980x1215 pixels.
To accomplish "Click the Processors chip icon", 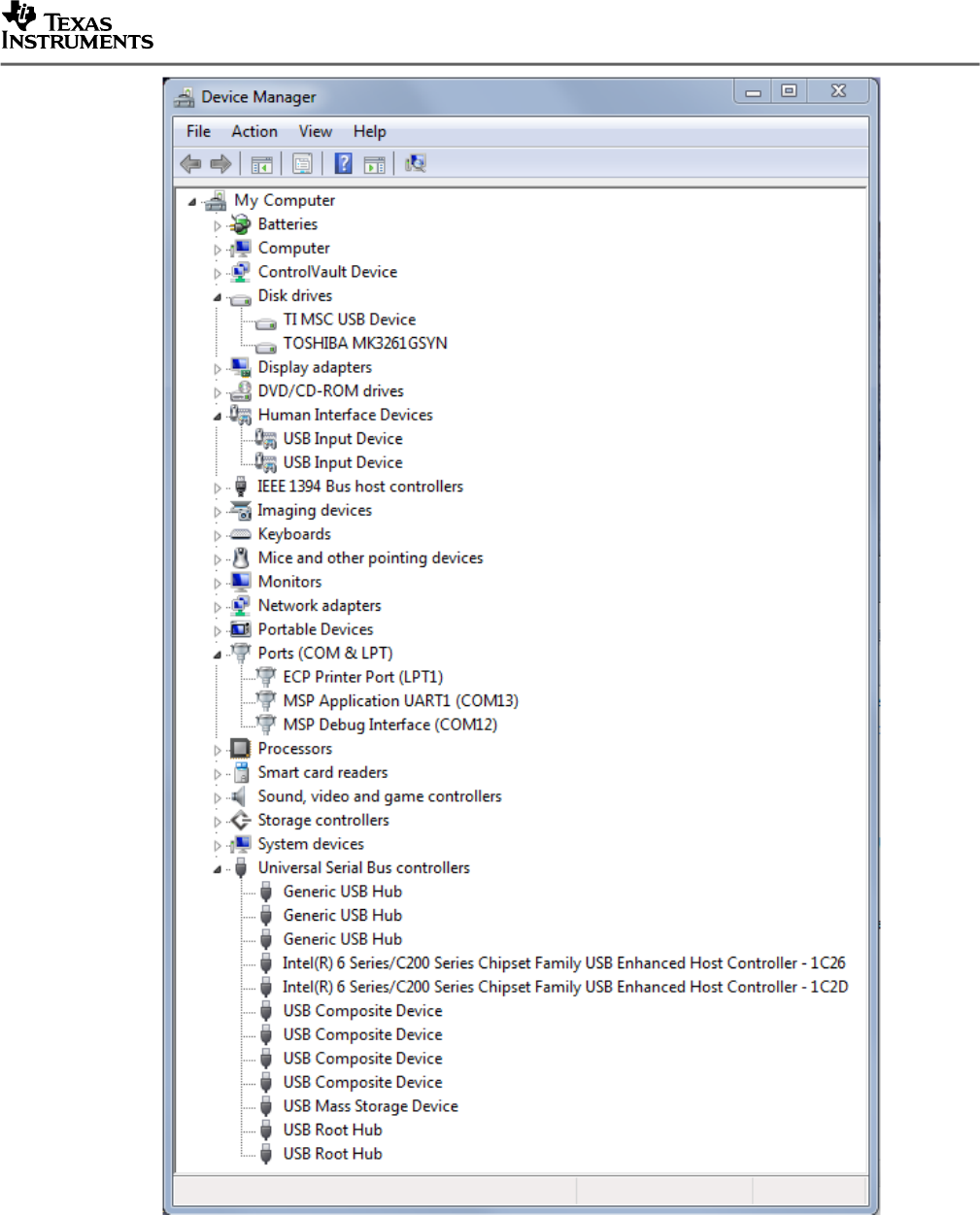I will point(240,749).
